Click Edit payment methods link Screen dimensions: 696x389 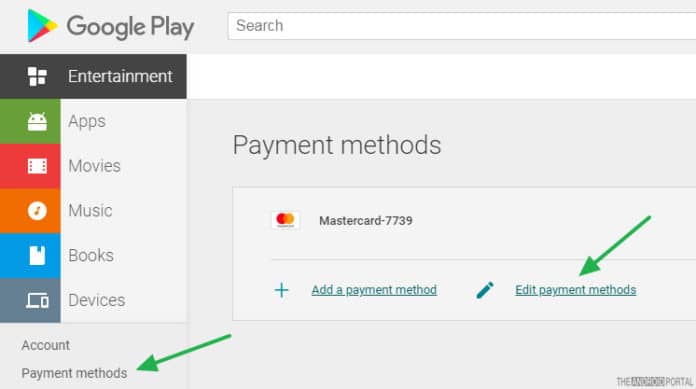click(576, 290)
